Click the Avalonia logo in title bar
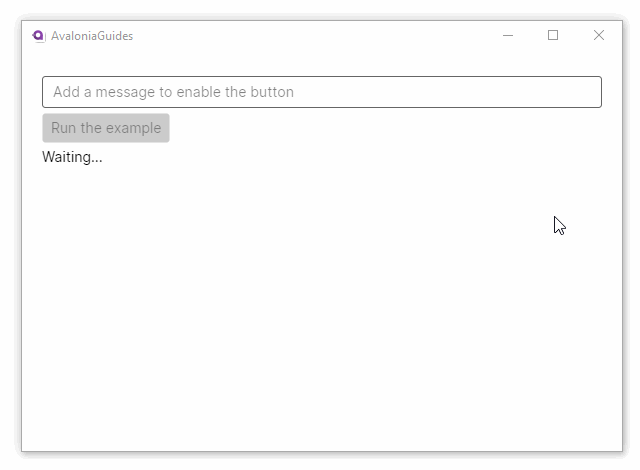 (38, 36)
